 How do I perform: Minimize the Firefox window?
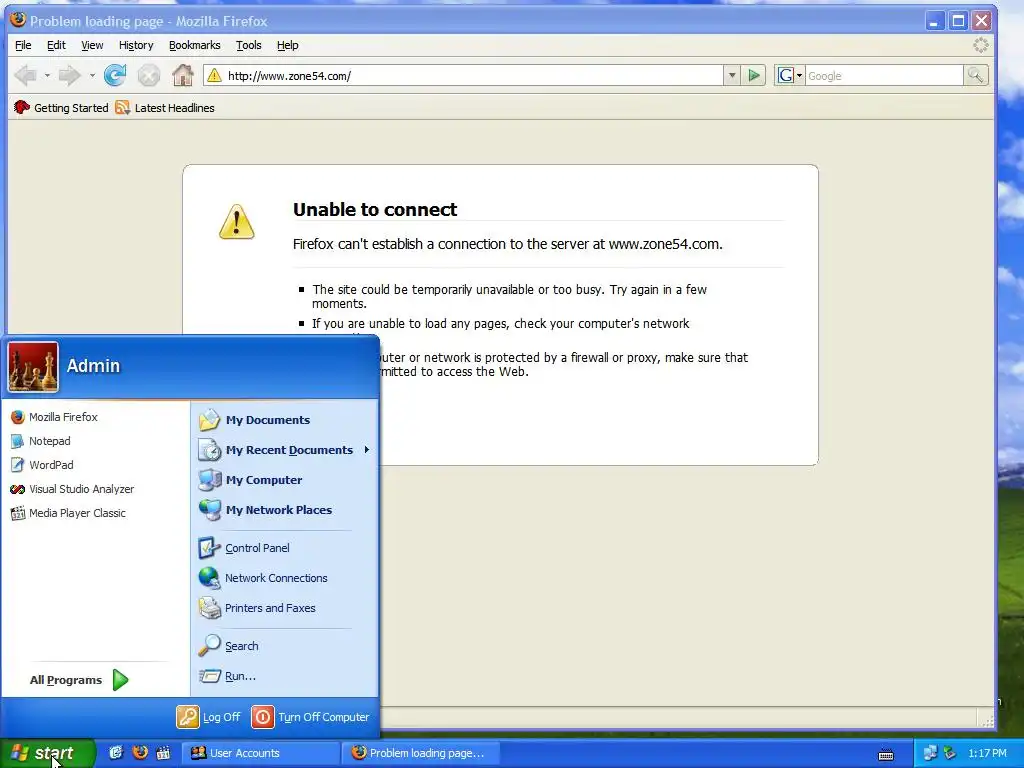coord(935,21)
